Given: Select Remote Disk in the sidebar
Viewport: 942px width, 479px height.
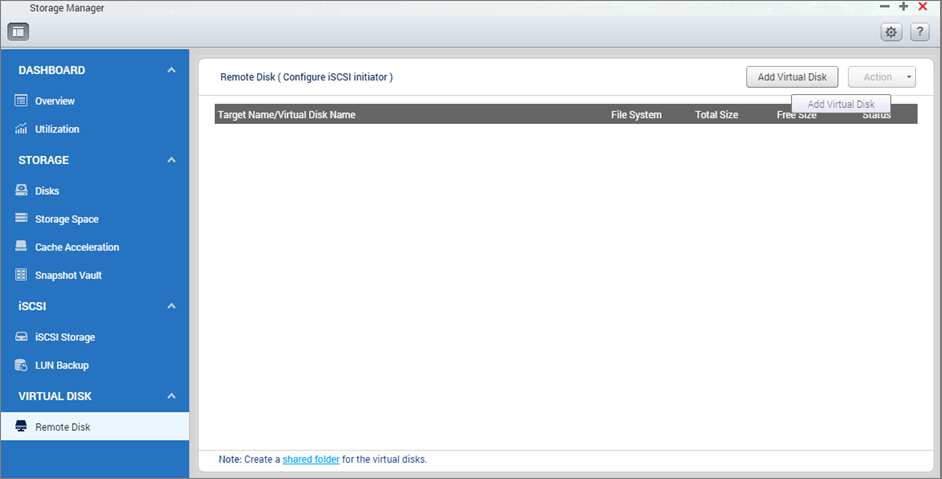Looking at the screenshot, I should click(62, 427).
